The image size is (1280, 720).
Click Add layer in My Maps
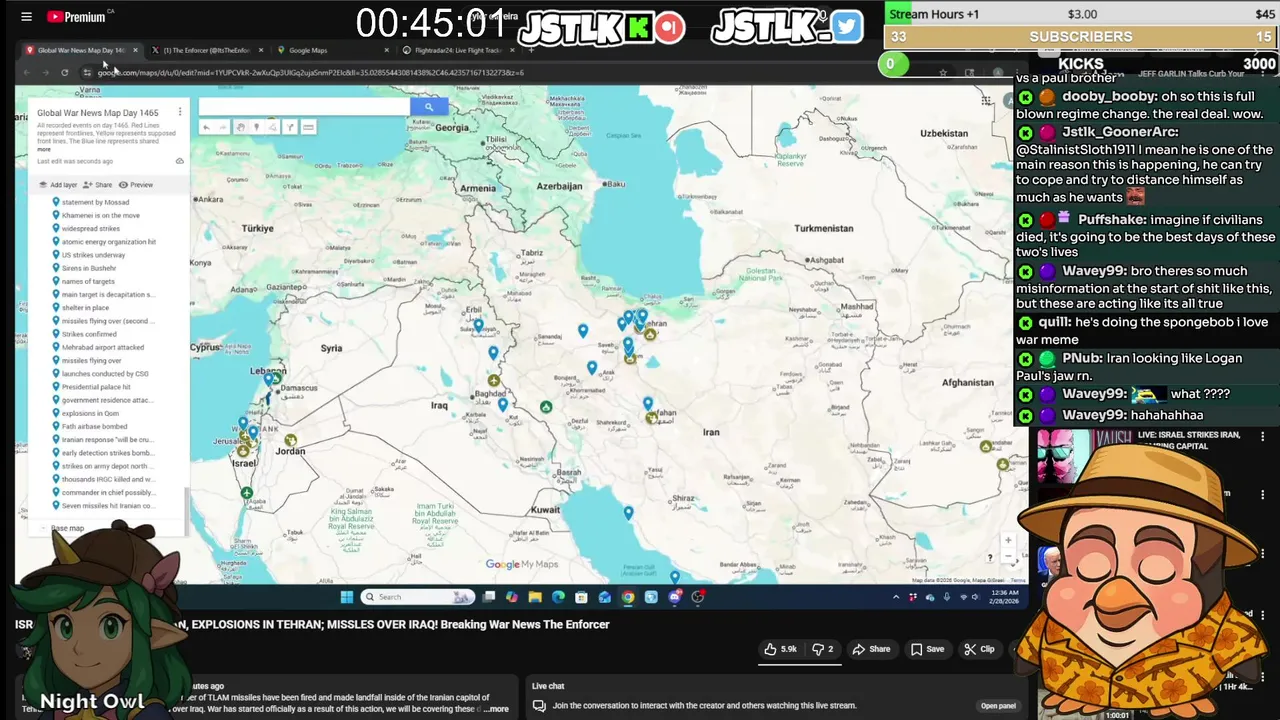point(57,185)
